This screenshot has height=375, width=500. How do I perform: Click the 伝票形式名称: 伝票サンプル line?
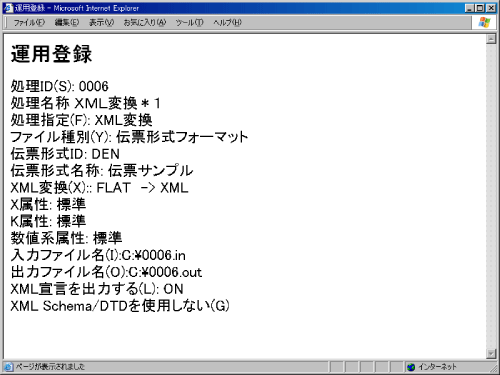pyautogui.click(x=102, y=171)
